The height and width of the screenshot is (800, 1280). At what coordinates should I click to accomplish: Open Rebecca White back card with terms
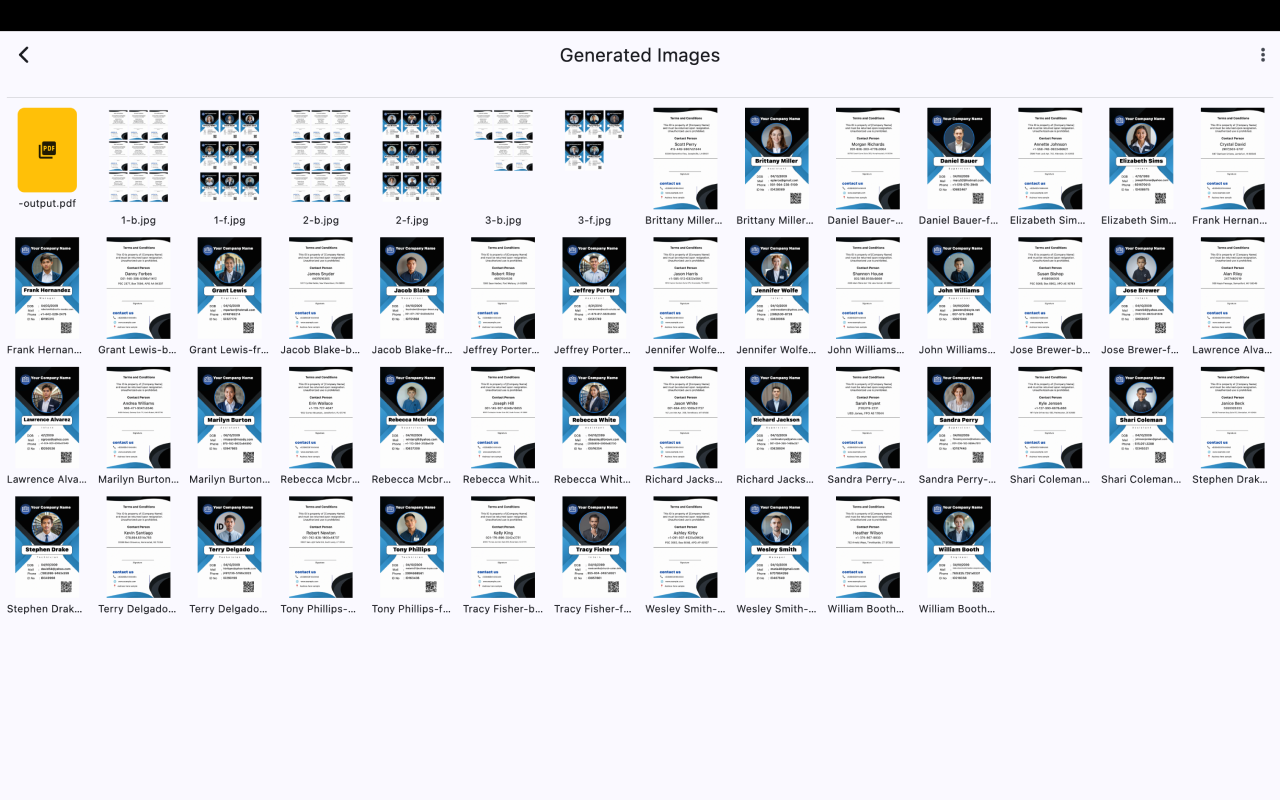(503, 418)
